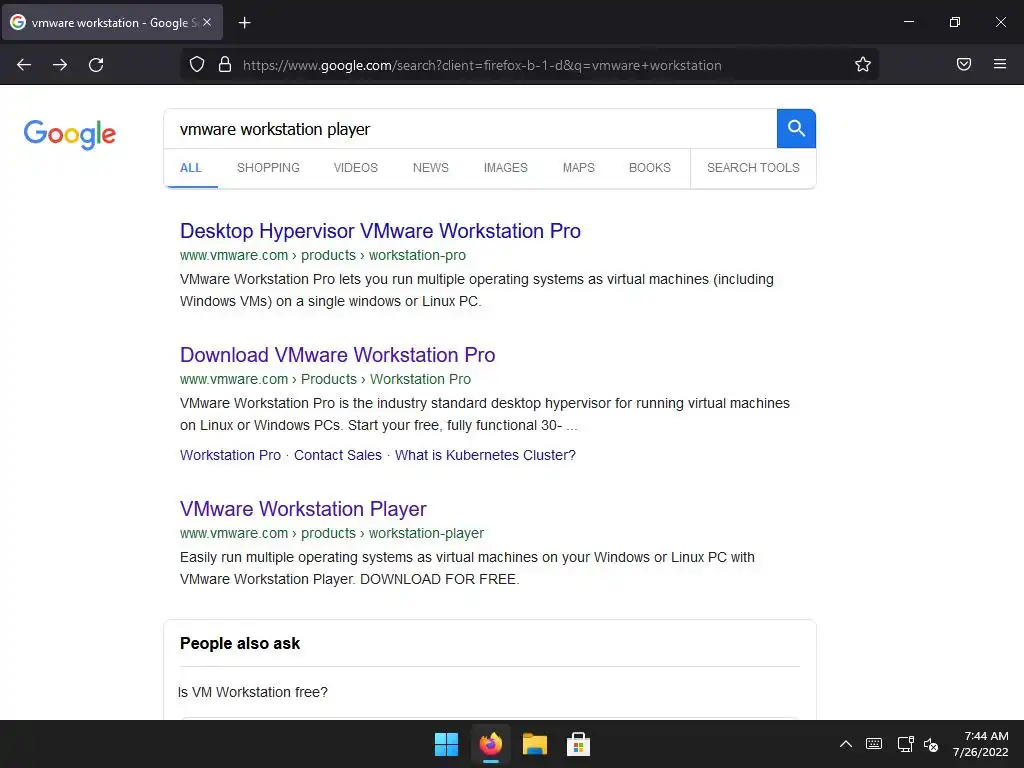Click the Workstation Pro sitelink
1024x768 pixels.
(231, 455)
